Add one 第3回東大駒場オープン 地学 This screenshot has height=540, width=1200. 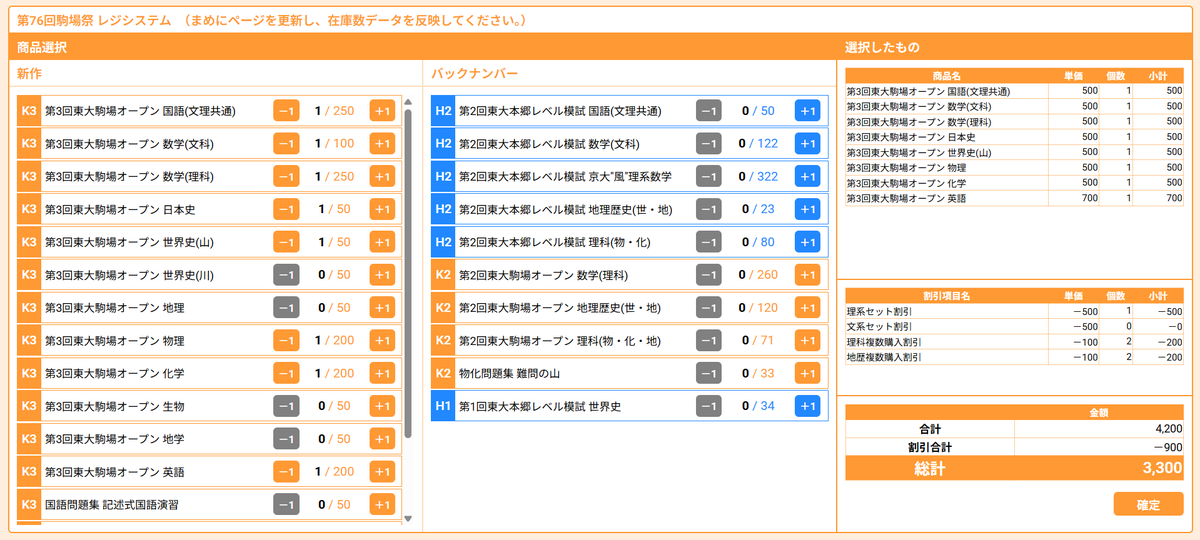pos(382,439)
